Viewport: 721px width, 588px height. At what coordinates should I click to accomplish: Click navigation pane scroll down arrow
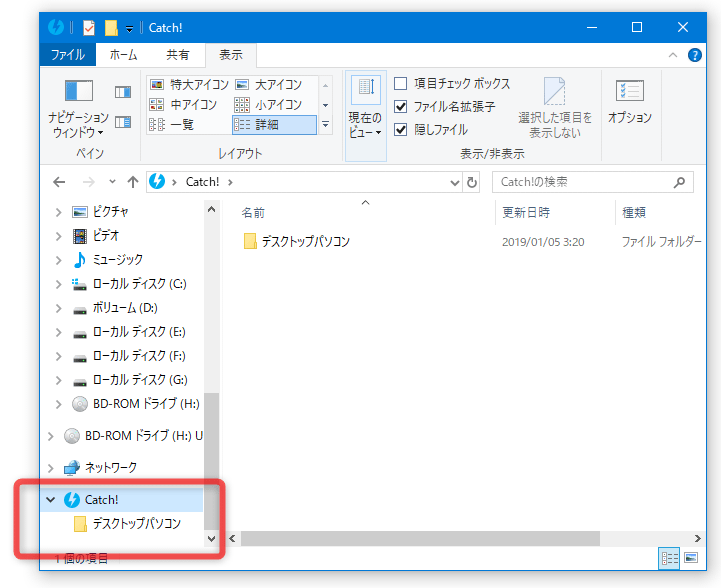pyautogui.click(x=212, y=538)
